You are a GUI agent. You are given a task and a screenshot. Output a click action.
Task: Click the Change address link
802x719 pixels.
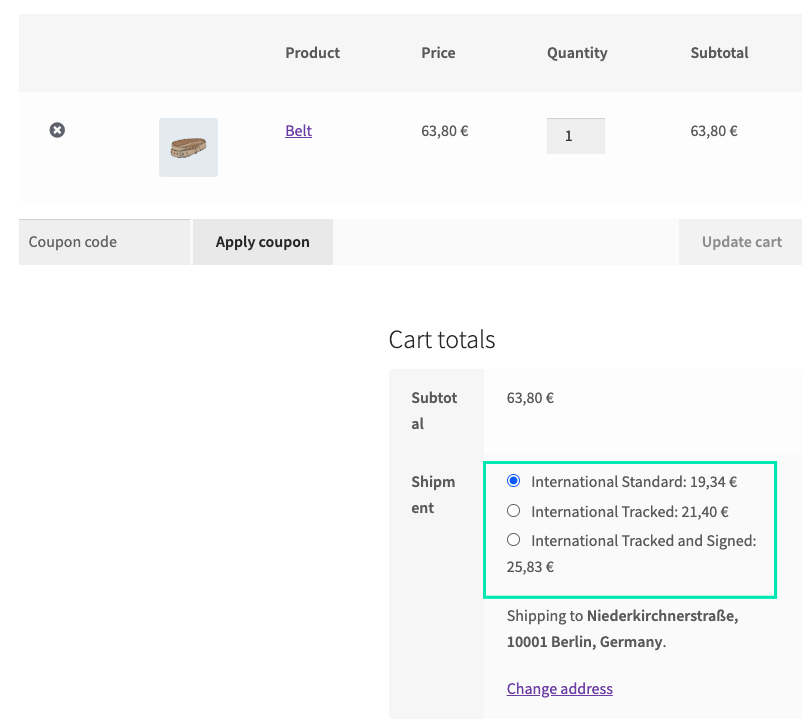coord(560,688)
